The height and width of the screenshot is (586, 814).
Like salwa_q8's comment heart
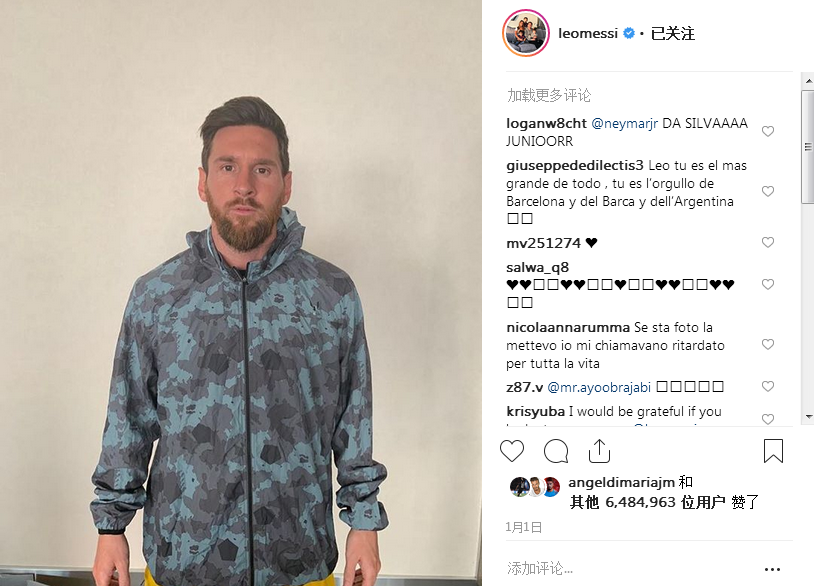768,284
